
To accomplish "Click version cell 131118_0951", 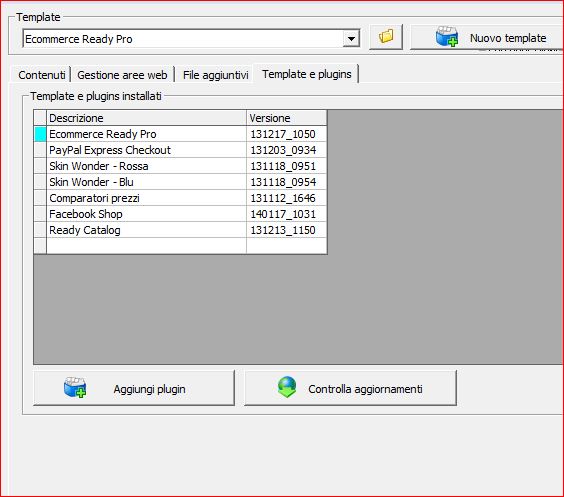I will 287,166.
